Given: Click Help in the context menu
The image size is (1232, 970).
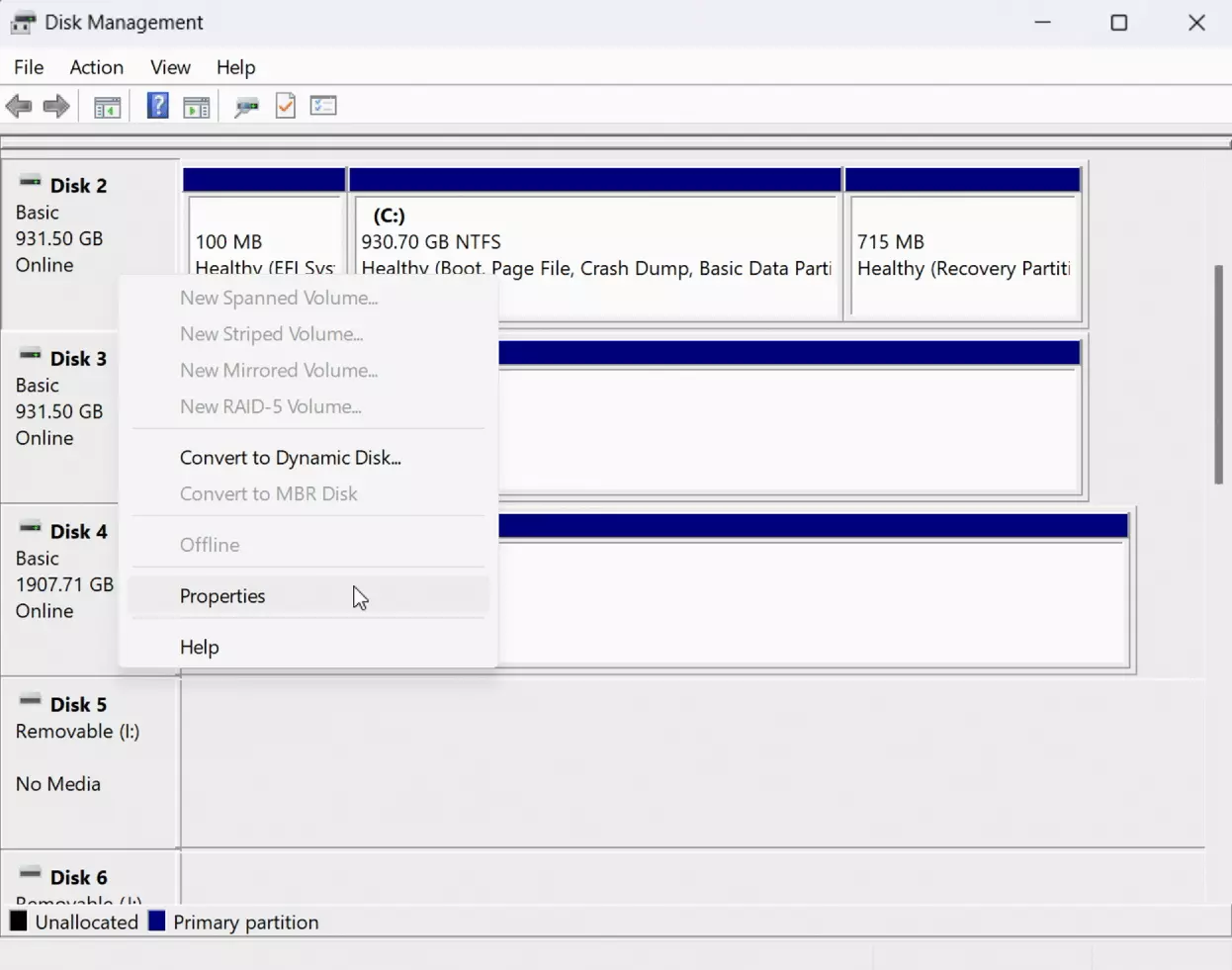Looking at the screenshot, I should pos(199,648).
